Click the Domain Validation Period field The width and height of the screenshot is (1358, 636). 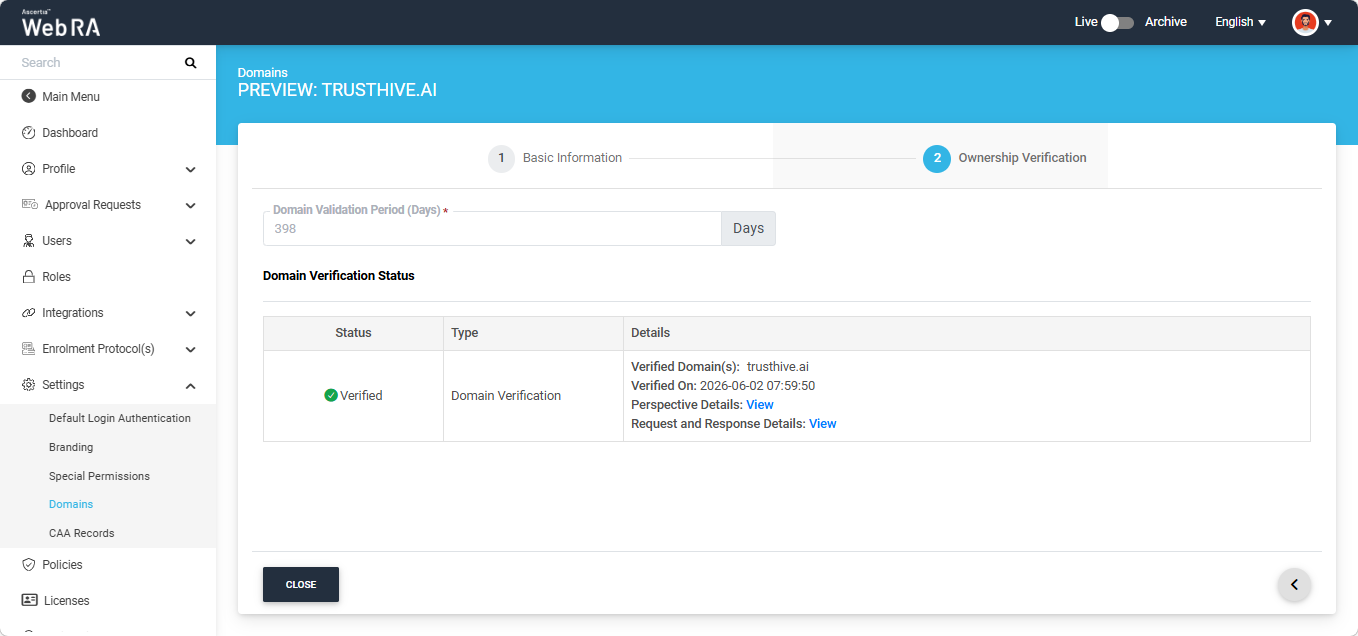click(x=492, y=228)
